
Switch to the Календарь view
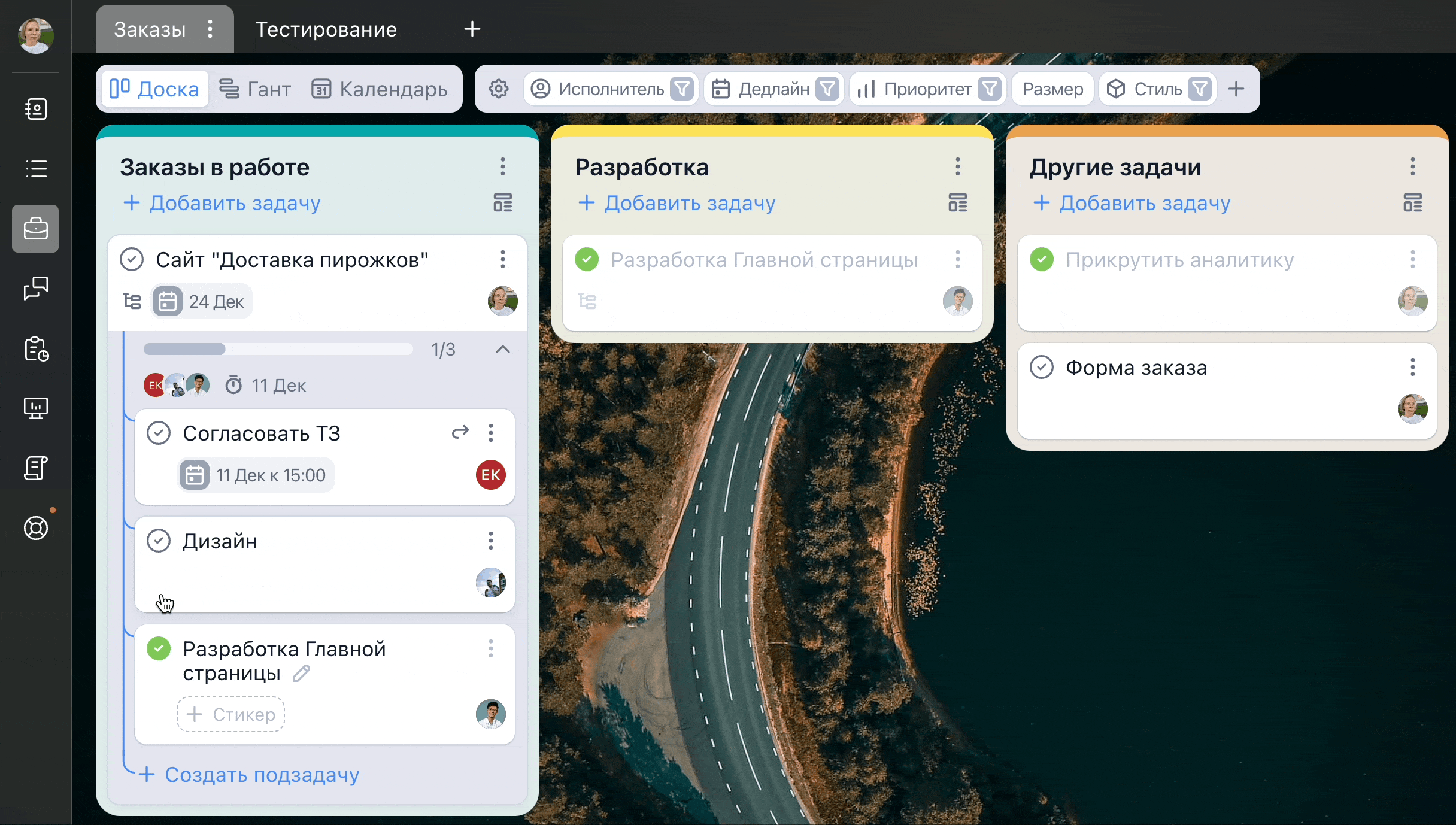(x=380, y=89)
